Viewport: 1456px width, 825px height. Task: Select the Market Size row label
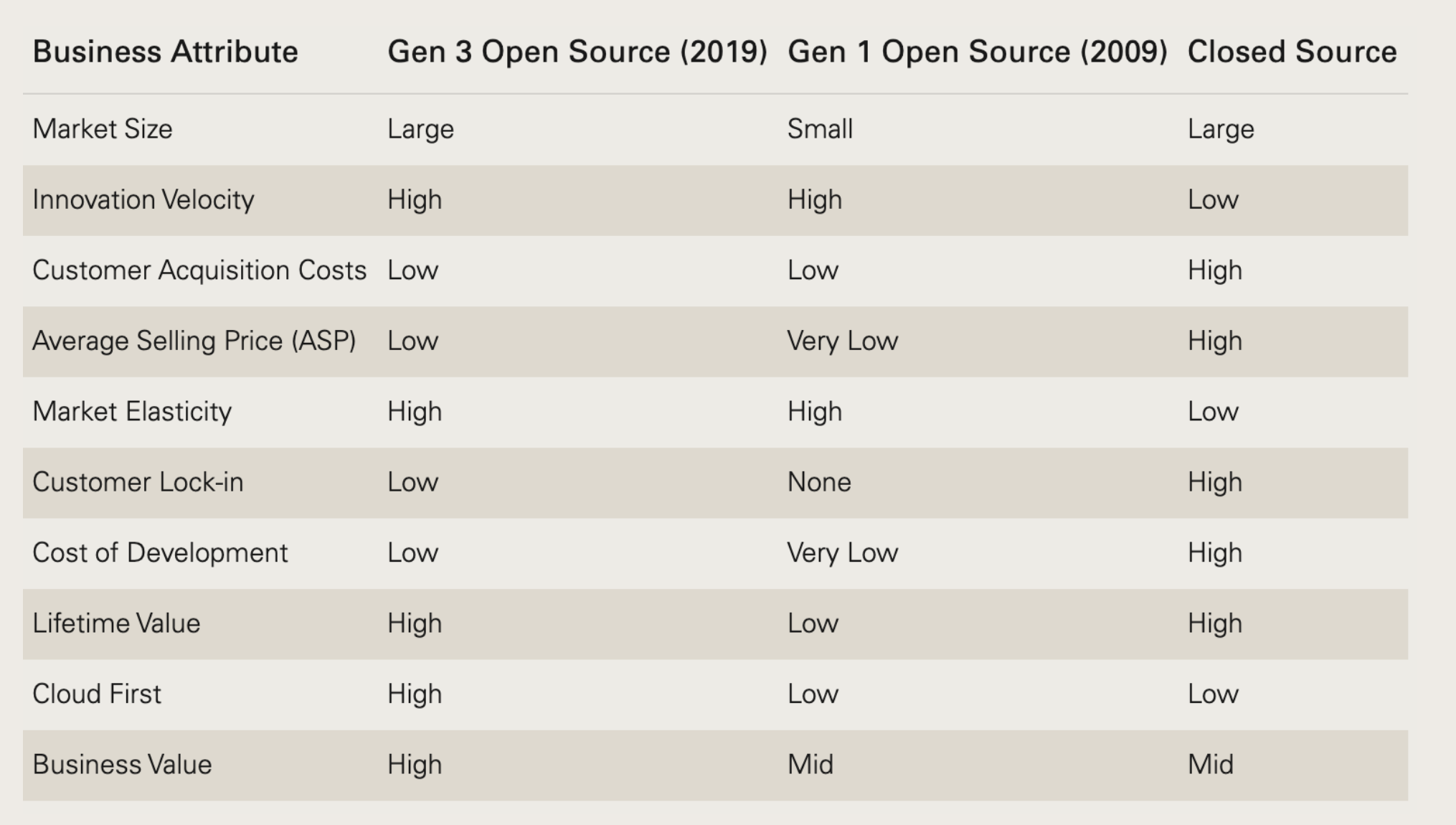103,129
